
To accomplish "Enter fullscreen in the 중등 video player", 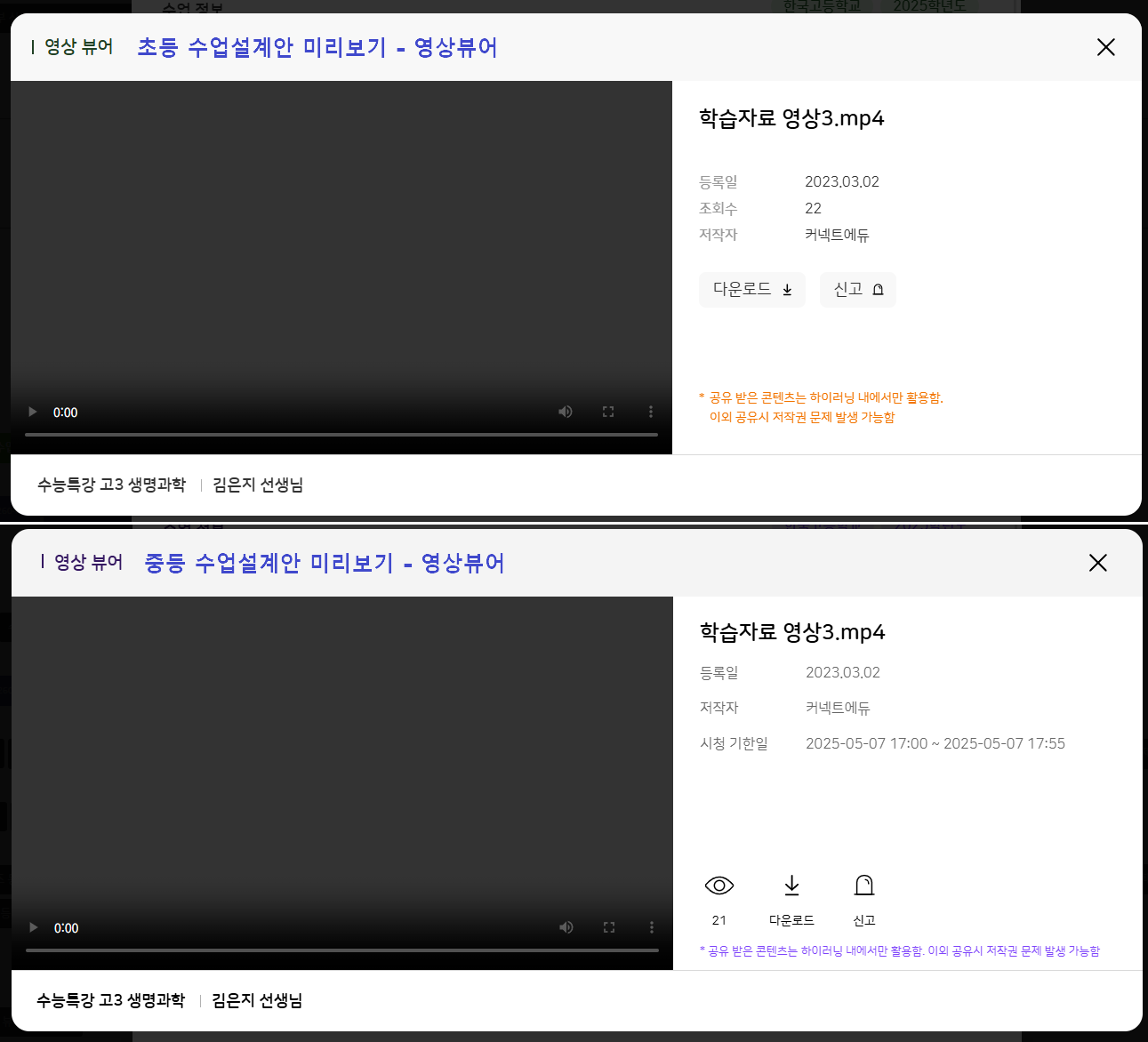I will point(609,927).
